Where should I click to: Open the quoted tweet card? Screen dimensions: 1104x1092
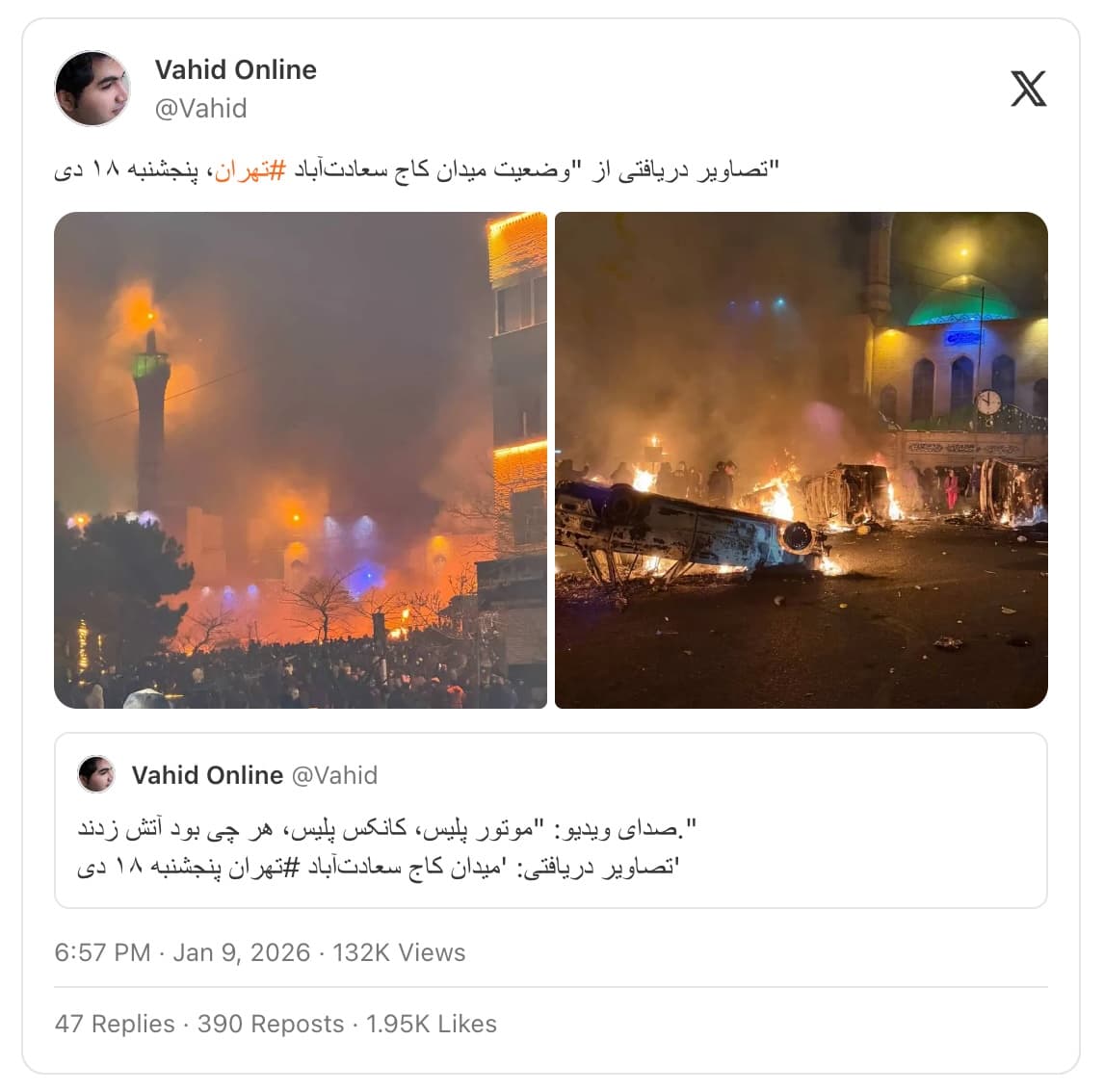tap(551, 820)
